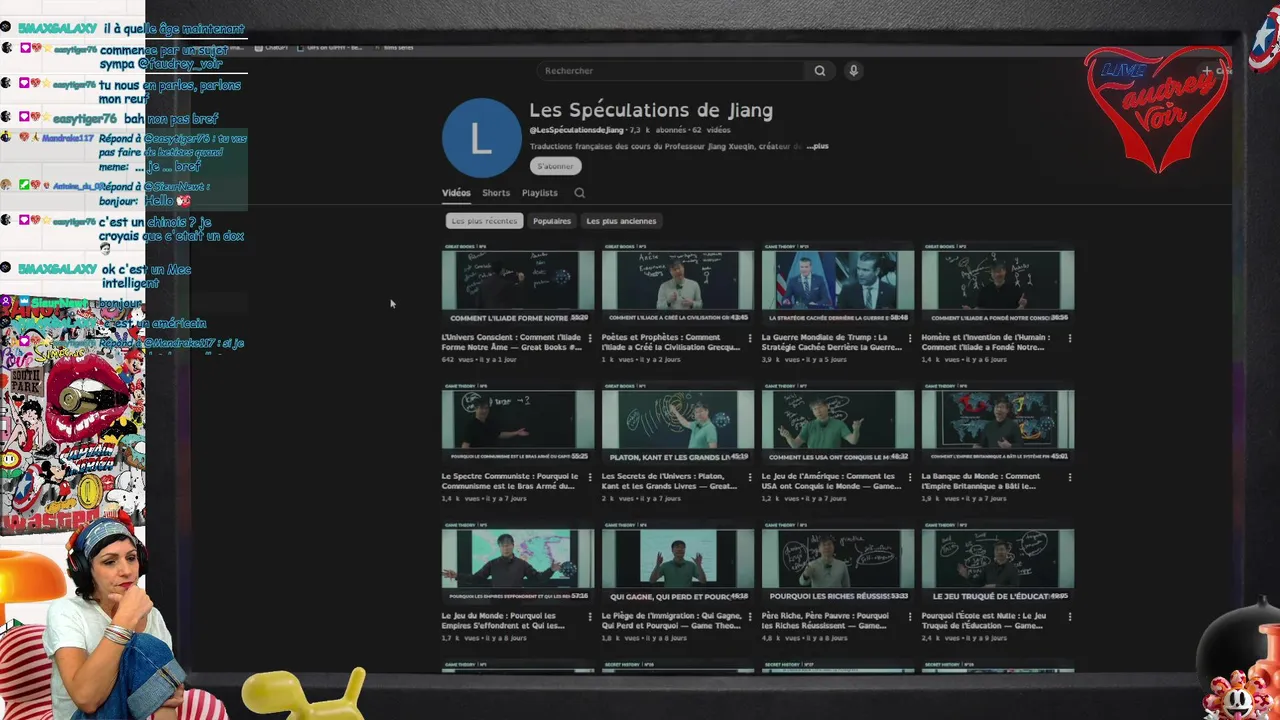Image resolution: width=1280 pixels, height=720 pixels.
Task: Switch to the Shorts tab
Action: (496, 193)
